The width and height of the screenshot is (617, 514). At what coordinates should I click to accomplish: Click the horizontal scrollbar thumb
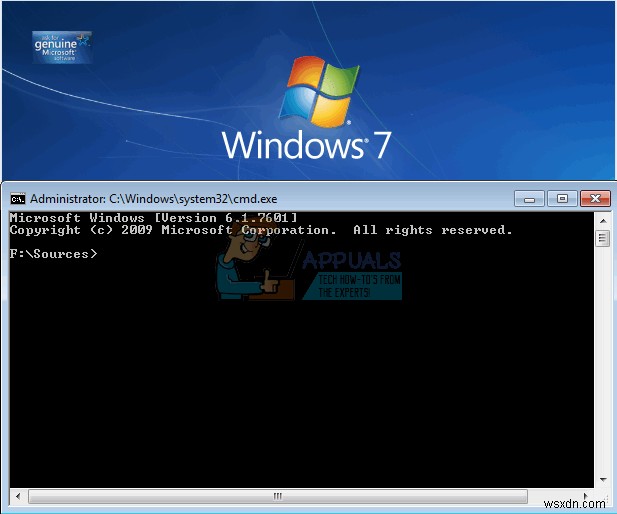coord(278,496)
